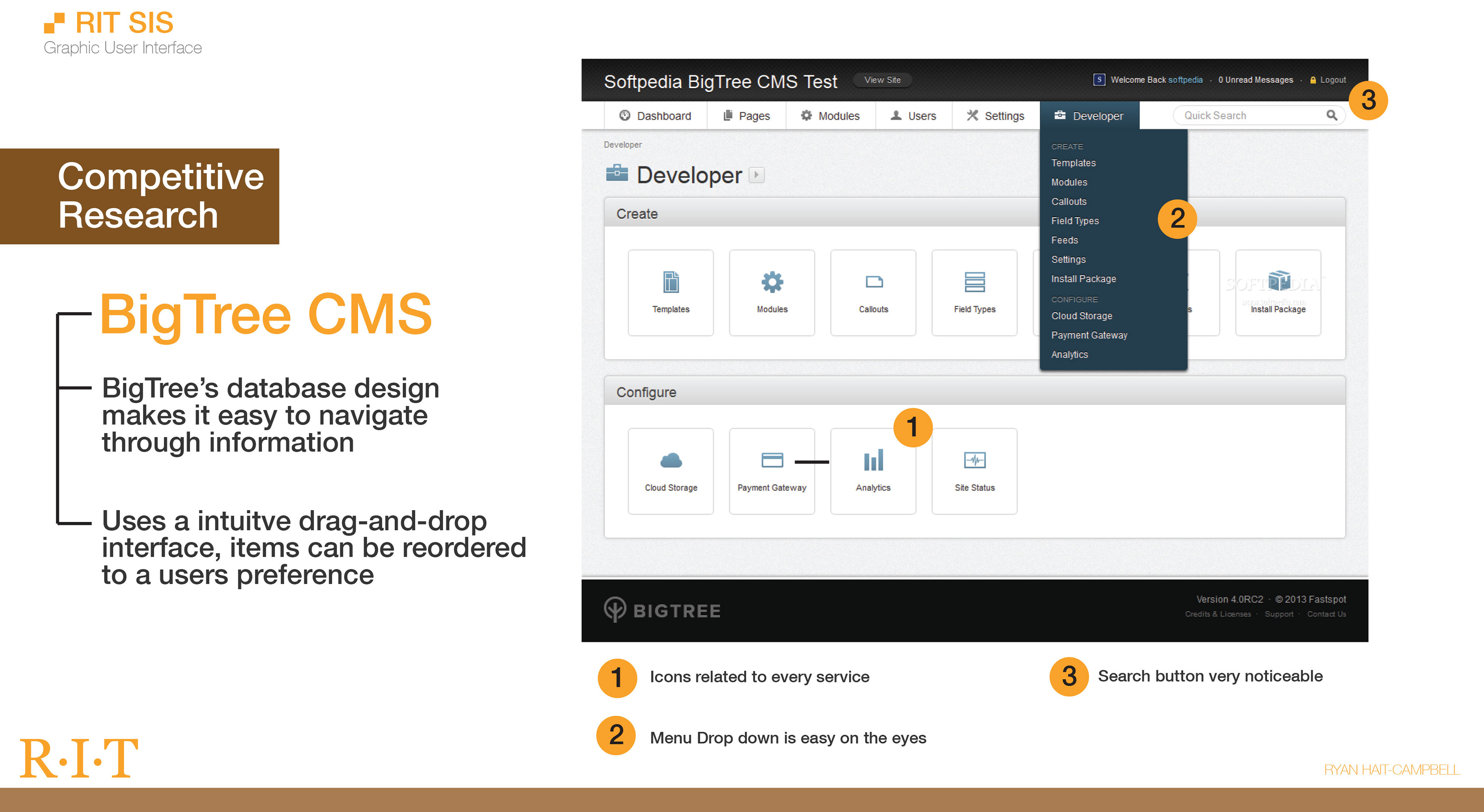Image resolution: width=1484 pixels, height=812 pixels.
Task: Open the Callouts tile icon
Action: pyautogui.click(x=873, y=282)
